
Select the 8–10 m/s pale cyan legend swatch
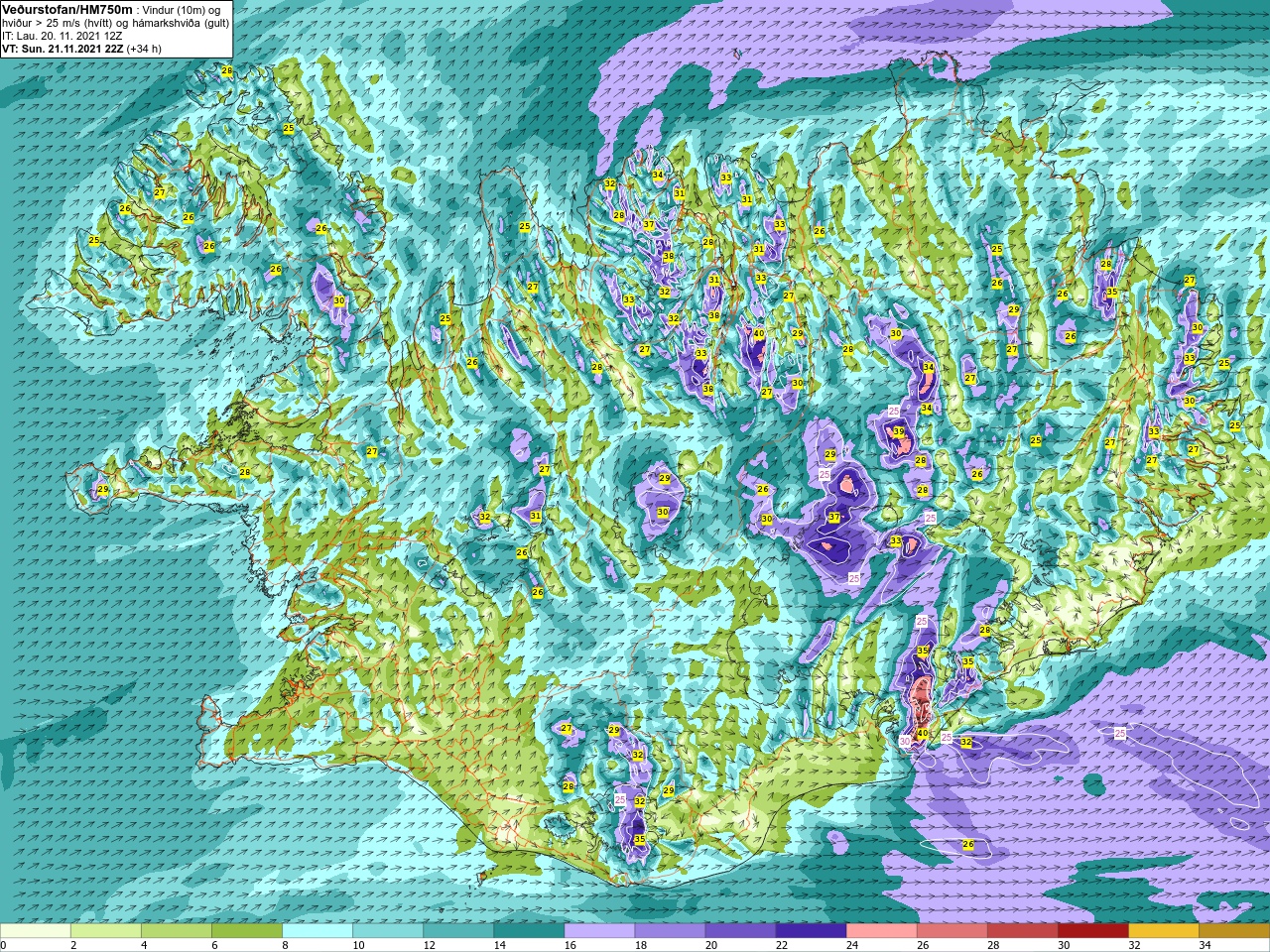click(x=317, y=931)
